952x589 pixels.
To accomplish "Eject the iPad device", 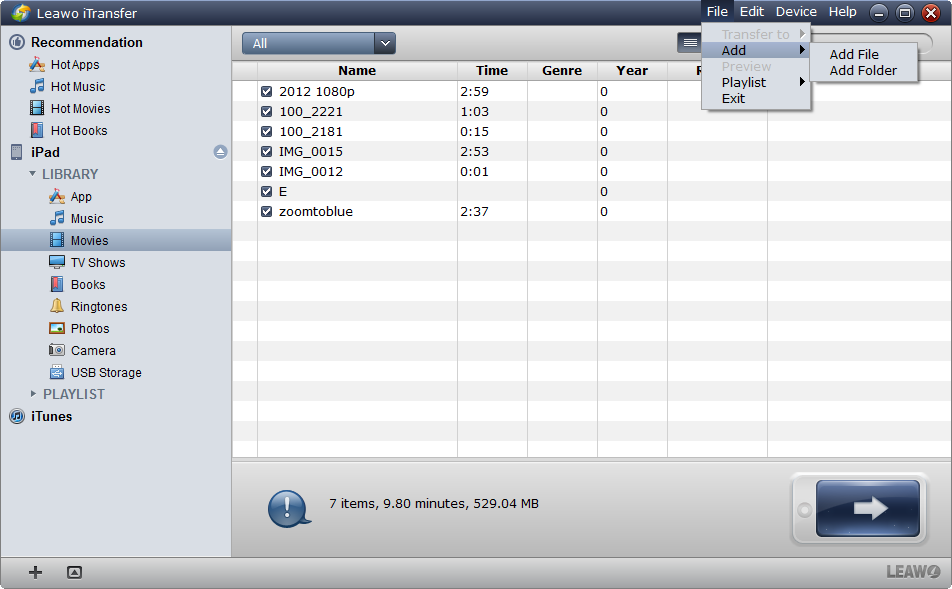I will click(x=220, y=152).
